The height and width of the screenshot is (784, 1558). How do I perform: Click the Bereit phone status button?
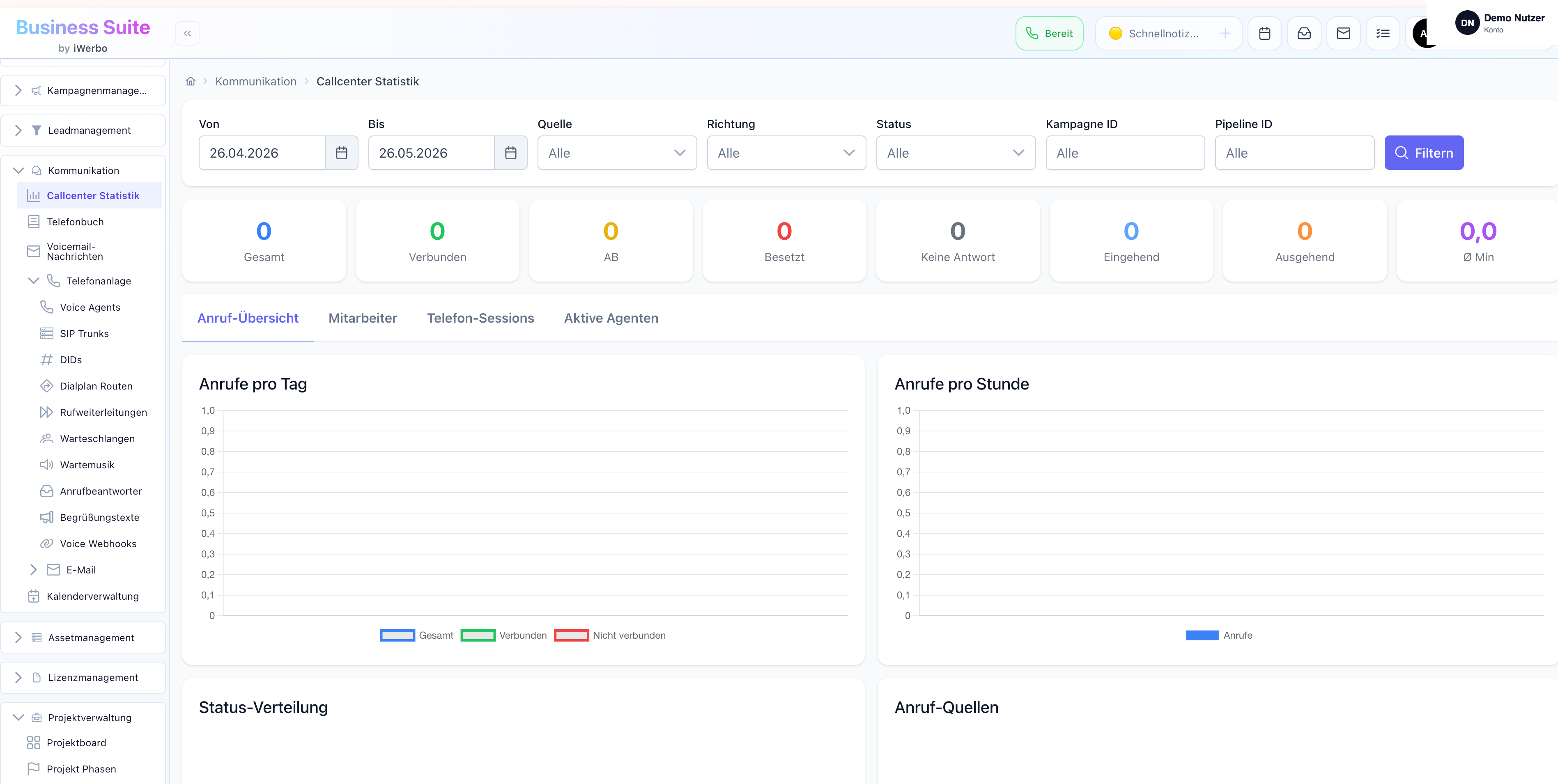pyautogui.click(x=1049, y=33)
